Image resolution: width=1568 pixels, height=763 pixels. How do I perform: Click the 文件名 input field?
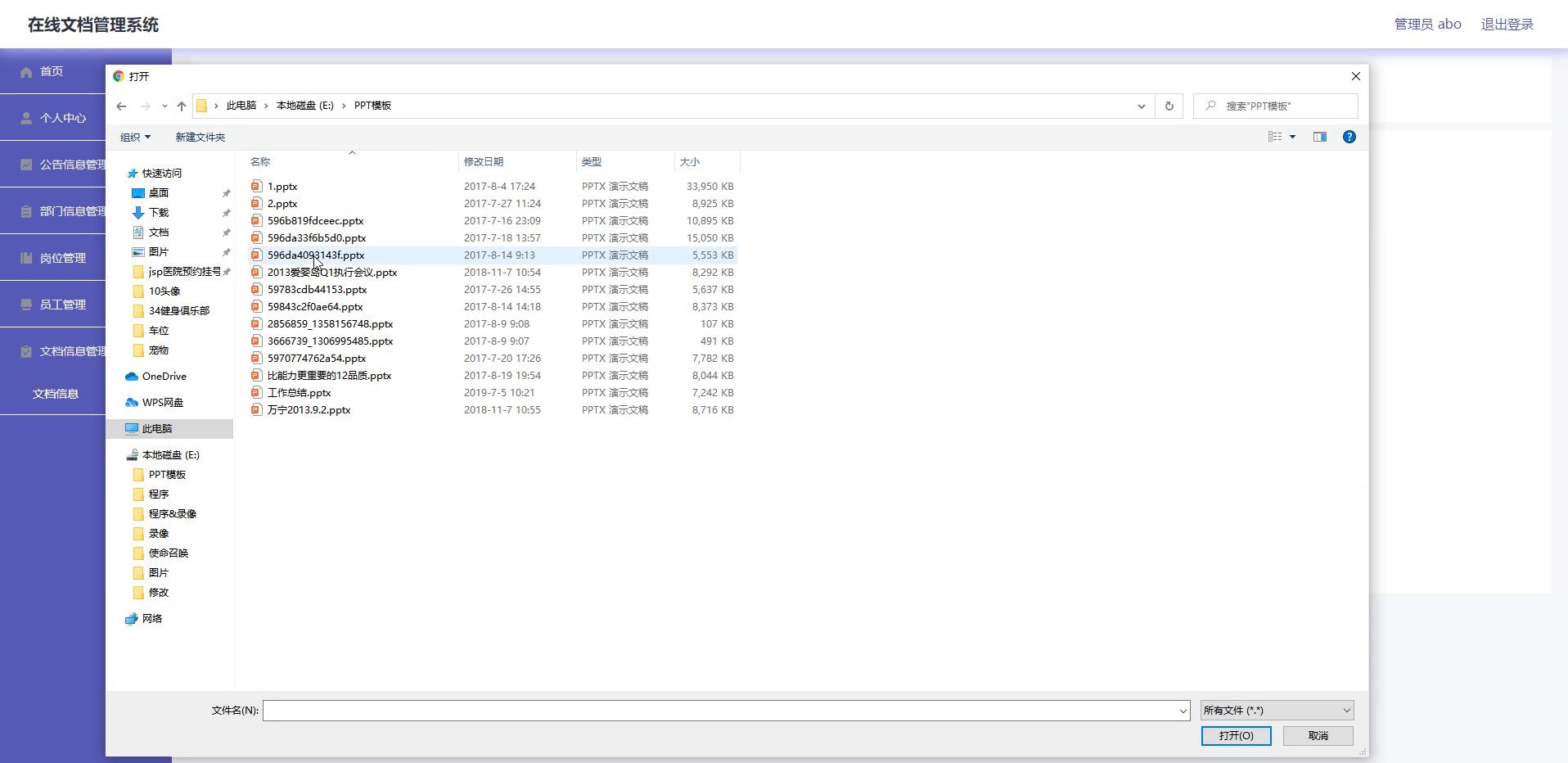point(720,711)
